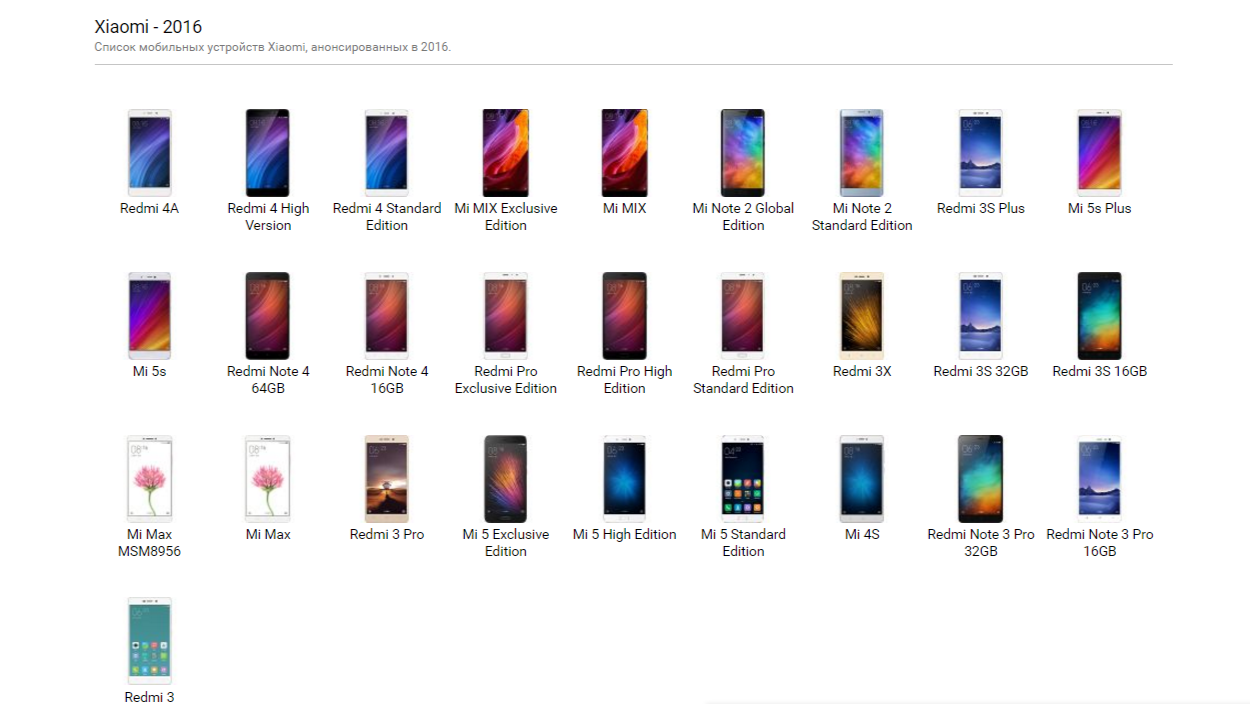Open the Redmi 4A phone image

(x=149, y=153)
